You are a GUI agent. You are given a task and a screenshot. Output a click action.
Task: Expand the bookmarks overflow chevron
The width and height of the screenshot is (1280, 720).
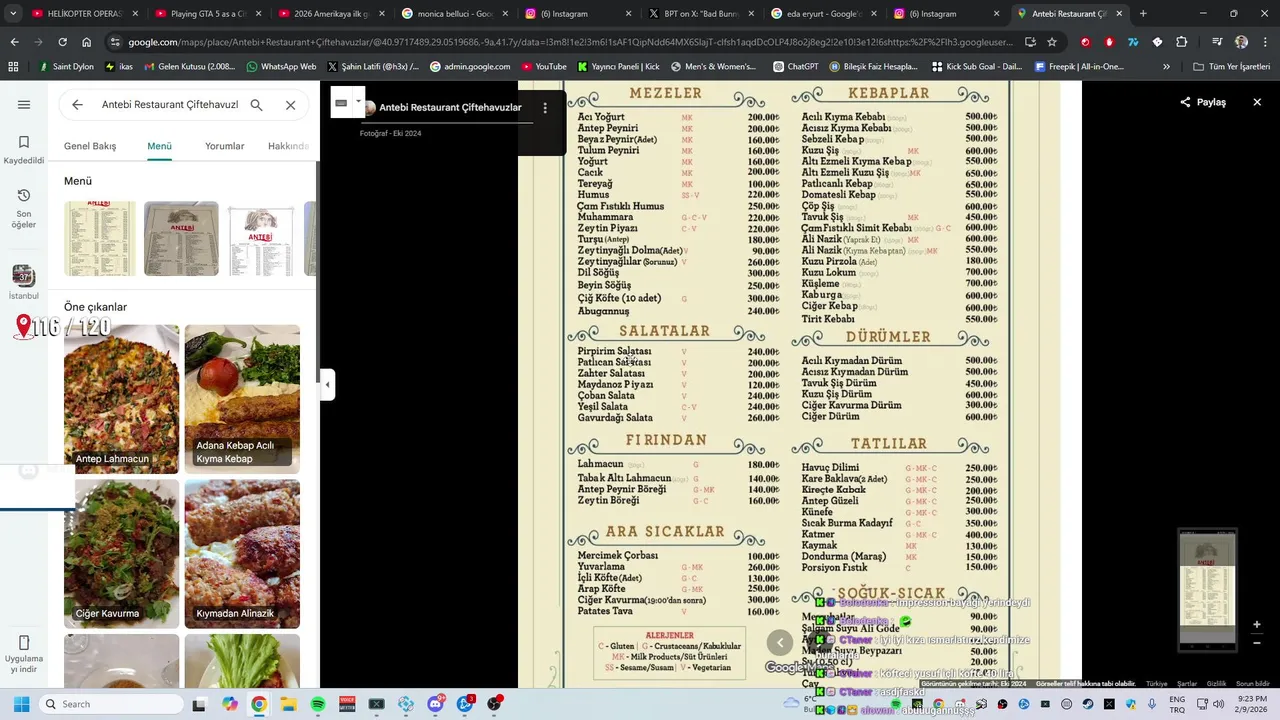pos(1166,66)
